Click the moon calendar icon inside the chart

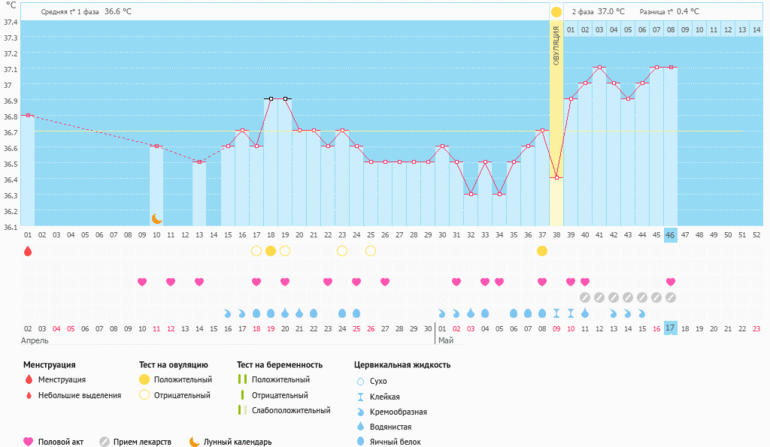156,218
